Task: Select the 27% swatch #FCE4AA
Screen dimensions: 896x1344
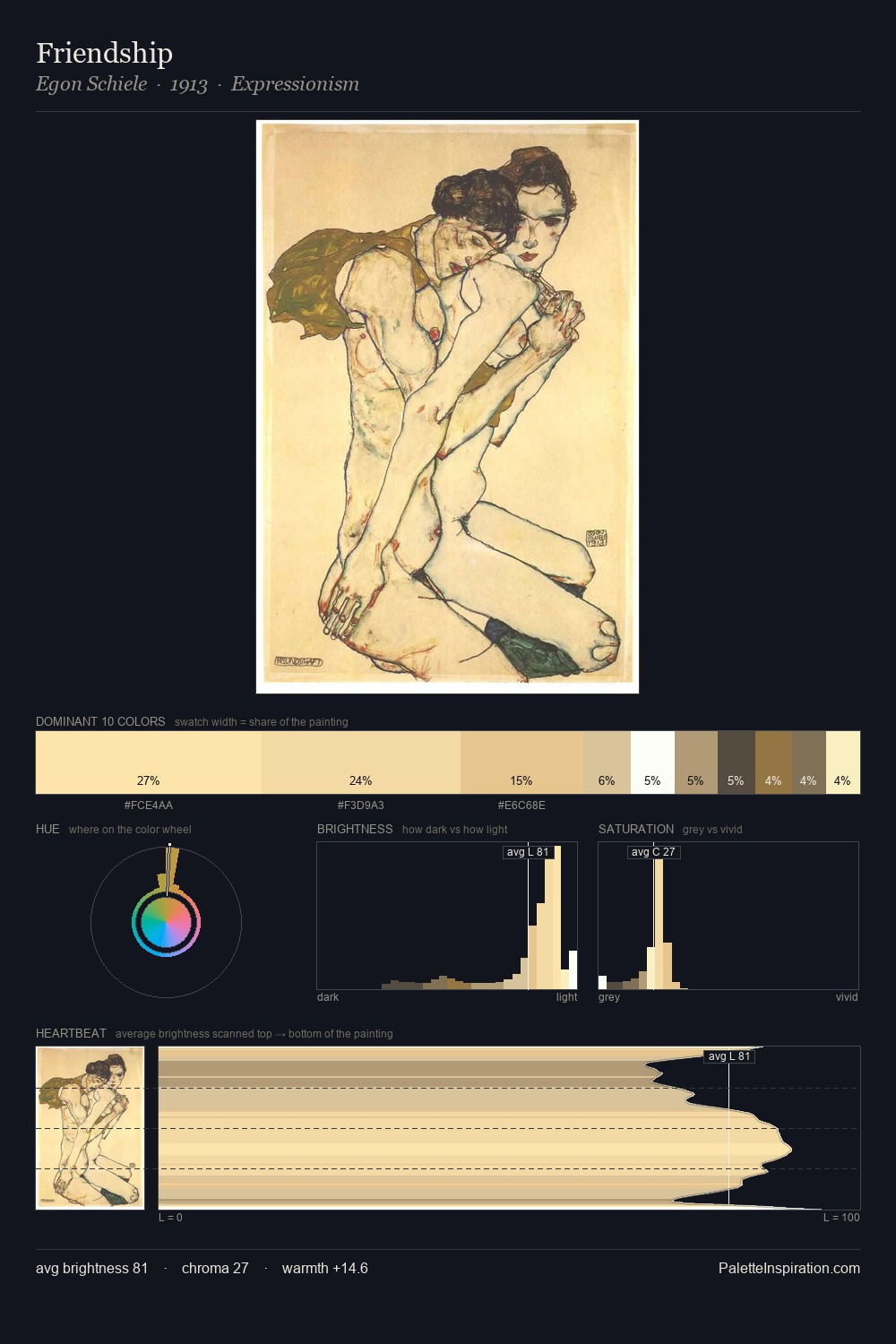Action: pos(149,762)
